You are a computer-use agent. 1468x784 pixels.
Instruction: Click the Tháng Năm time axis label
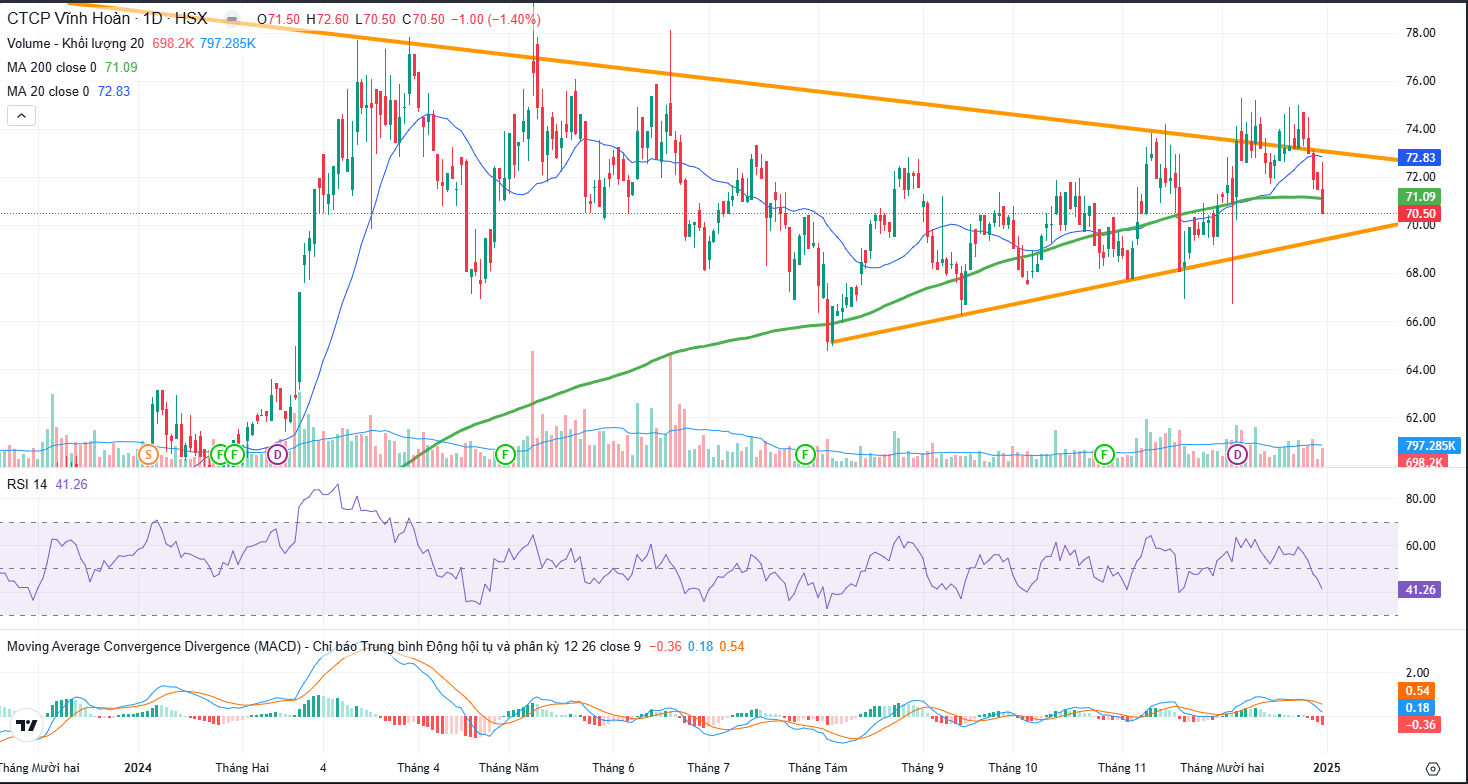(508, 768)
